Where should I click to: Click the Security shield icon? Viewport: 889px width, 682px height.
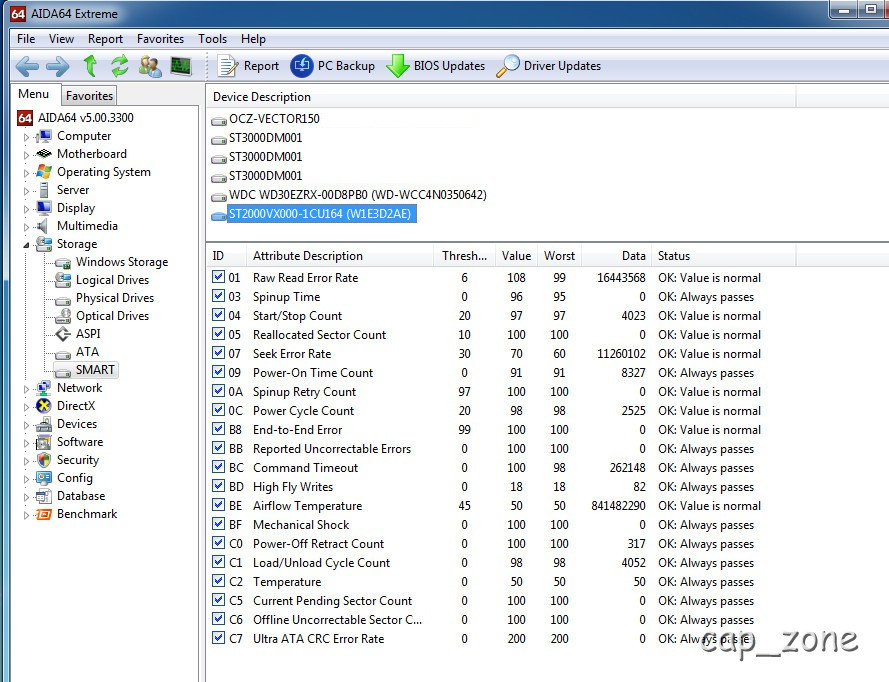[x=44, y=460]
